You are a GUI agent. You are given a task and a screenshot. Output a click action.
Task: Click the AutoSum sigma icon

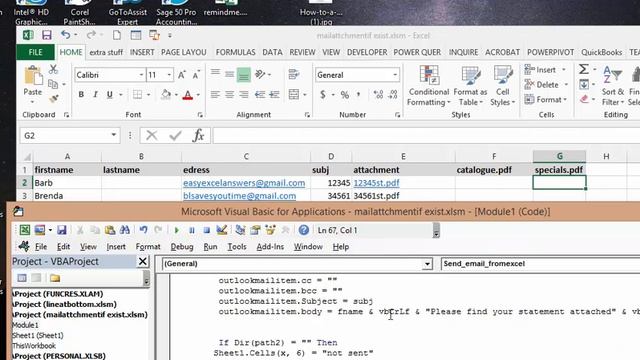point(584,69)
